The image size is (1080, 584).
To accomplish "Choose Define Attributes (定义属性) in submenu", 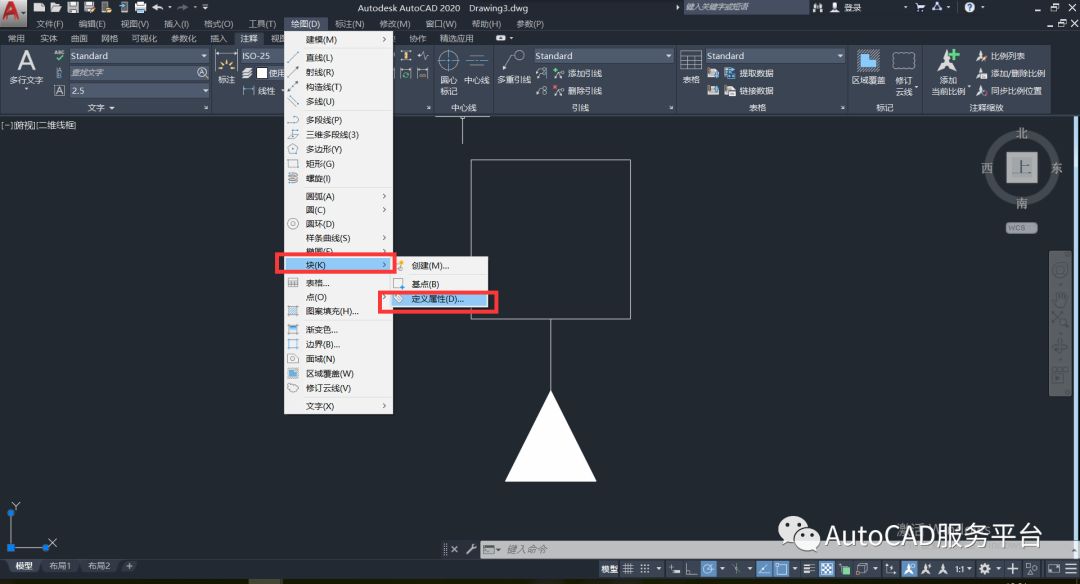I will 437,299.
